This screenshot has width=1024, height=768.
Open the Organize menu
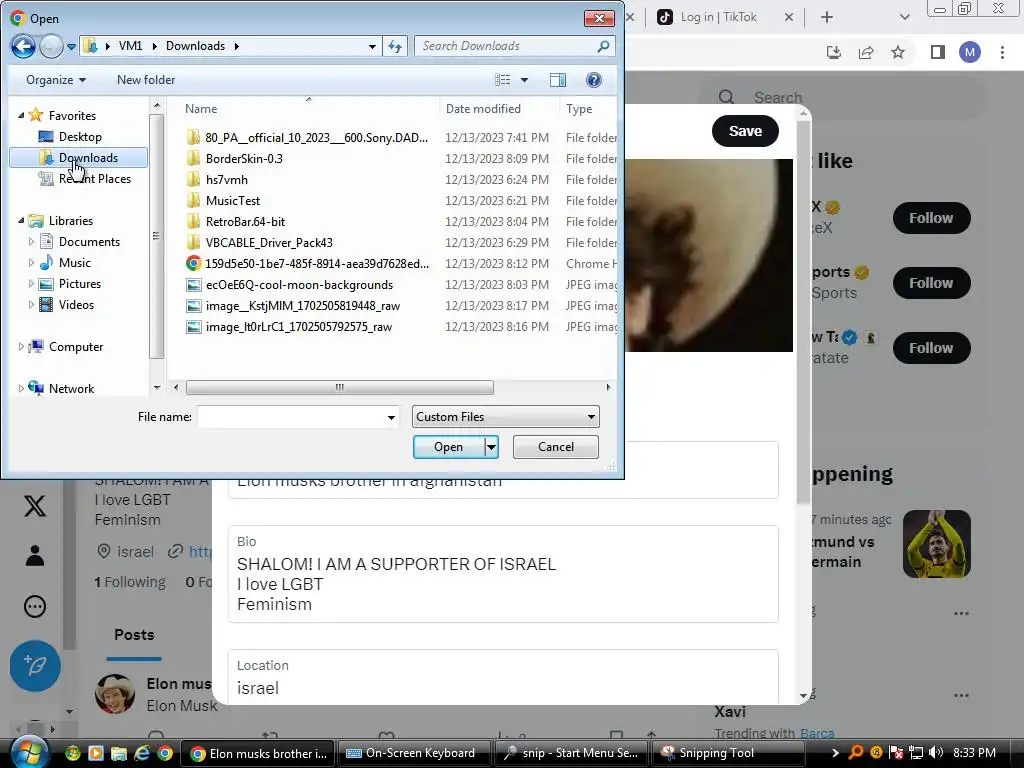(56, 80)
